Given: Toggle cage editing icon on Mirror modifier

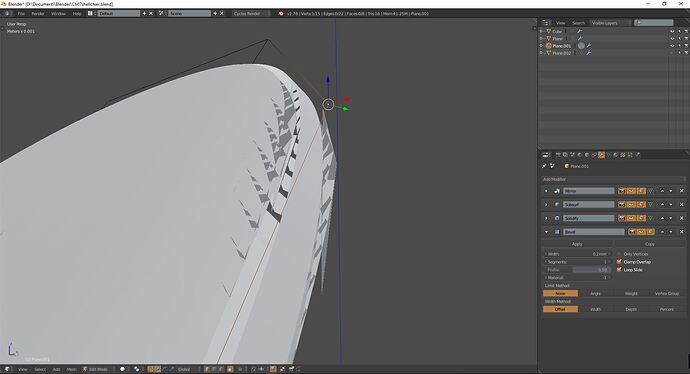Looking at the screenshot, I should pyautogui.click(x=651, y=191).
